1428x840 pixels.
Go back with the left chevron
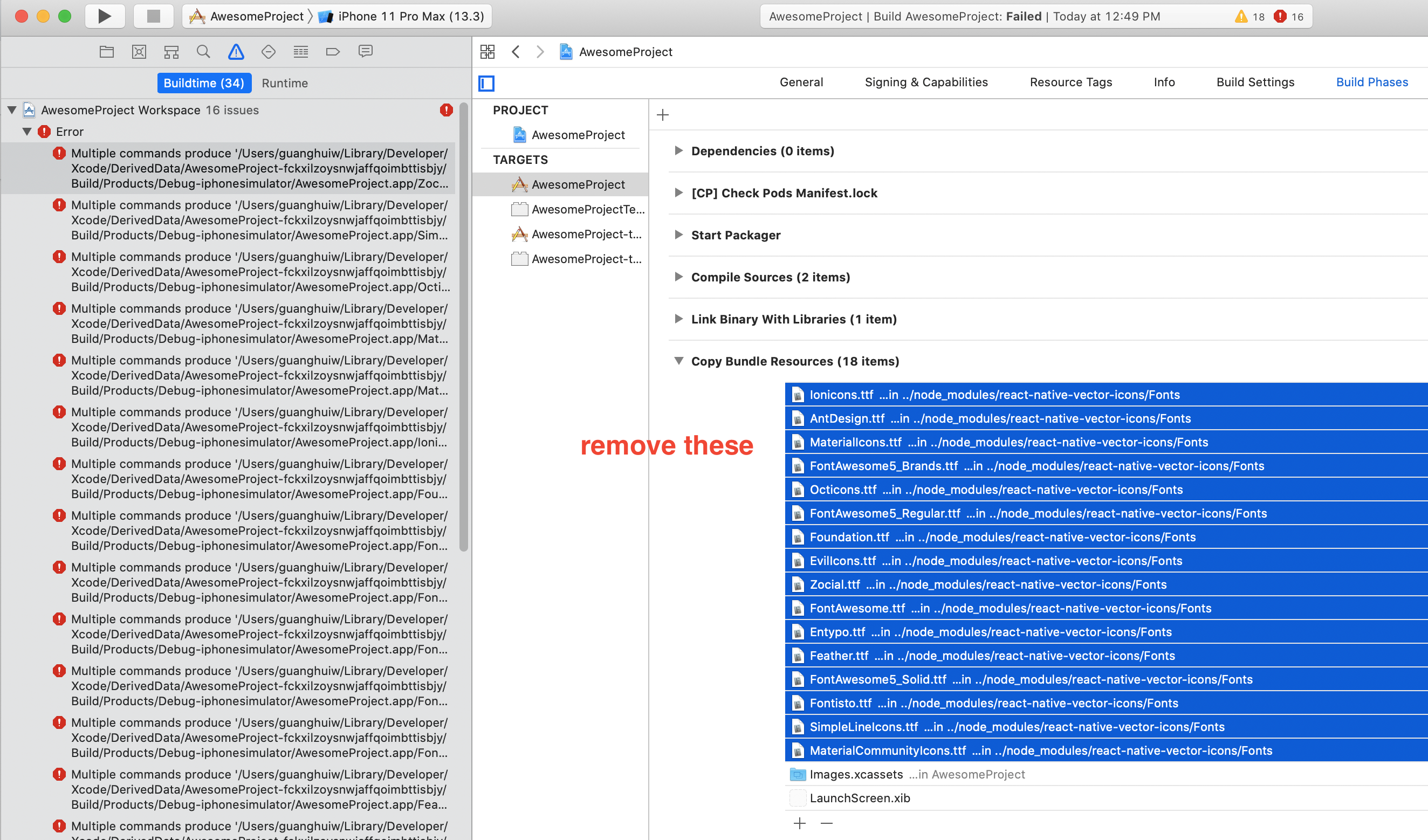(515, 52)
